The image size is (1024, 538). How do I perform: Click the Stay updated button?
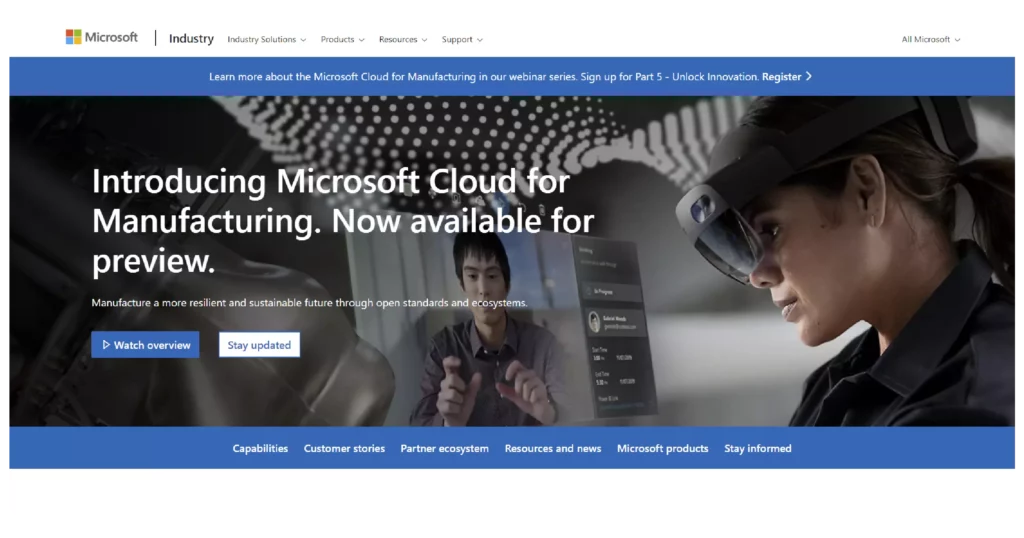click(259, 345)
